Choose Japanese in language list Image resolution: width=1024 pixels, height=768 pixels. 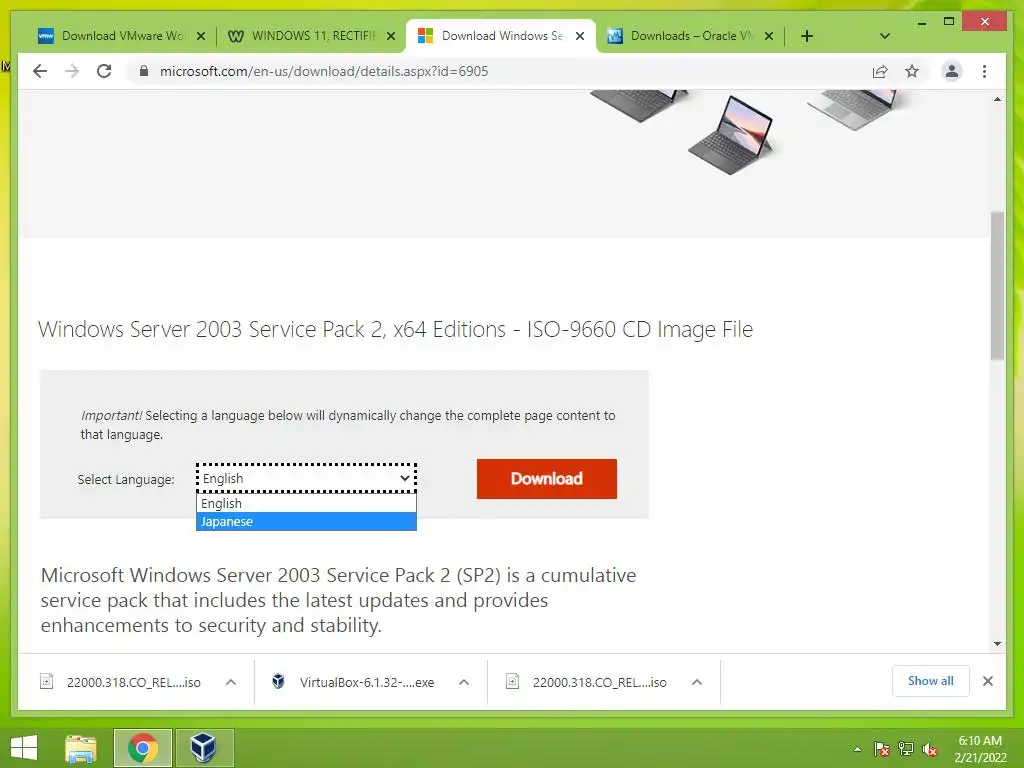[306, 521]
